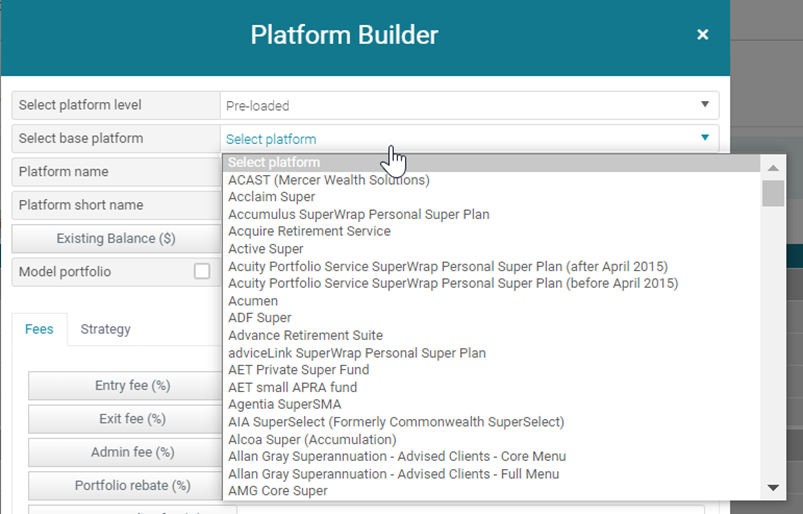Tick the Model portfolio checkbox
Image resolution: width=803 pixels, height=514 pixels.
202,271
